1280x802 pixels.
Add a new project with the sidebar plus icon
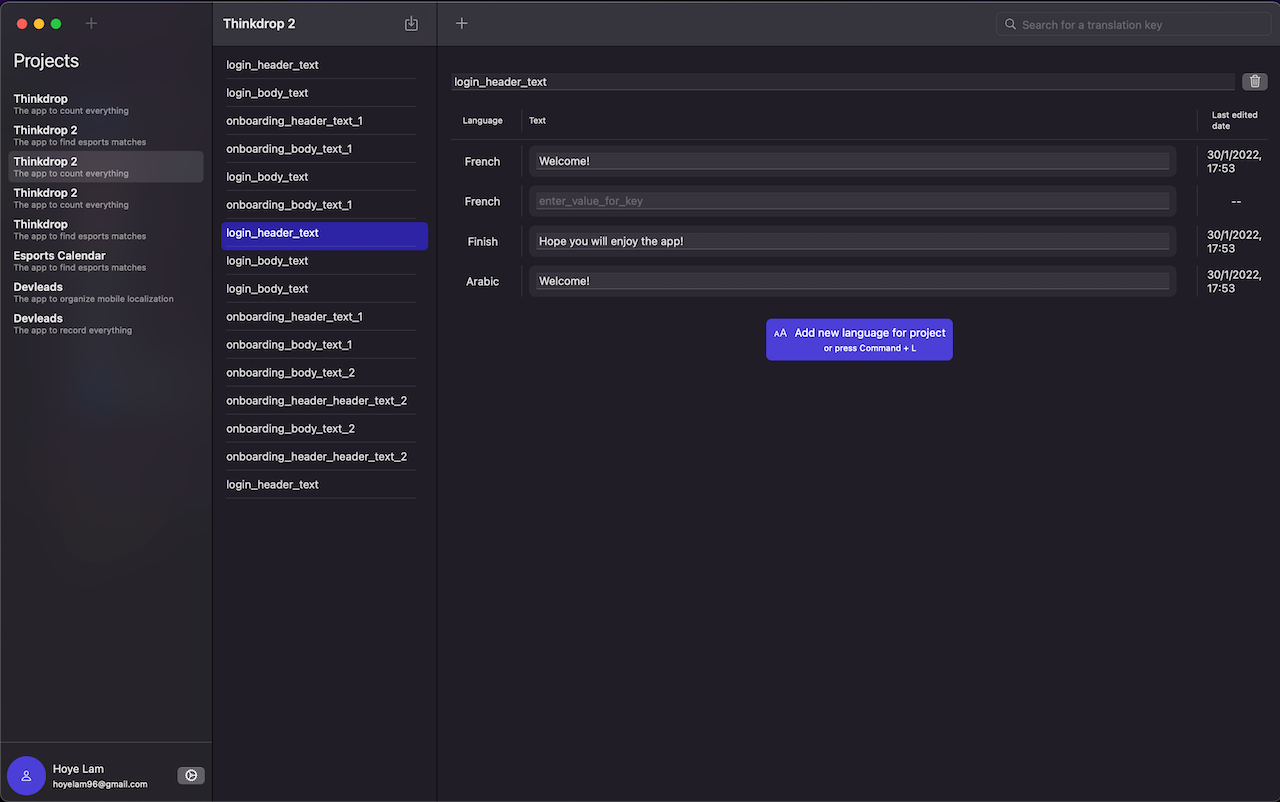coord(91,23)
